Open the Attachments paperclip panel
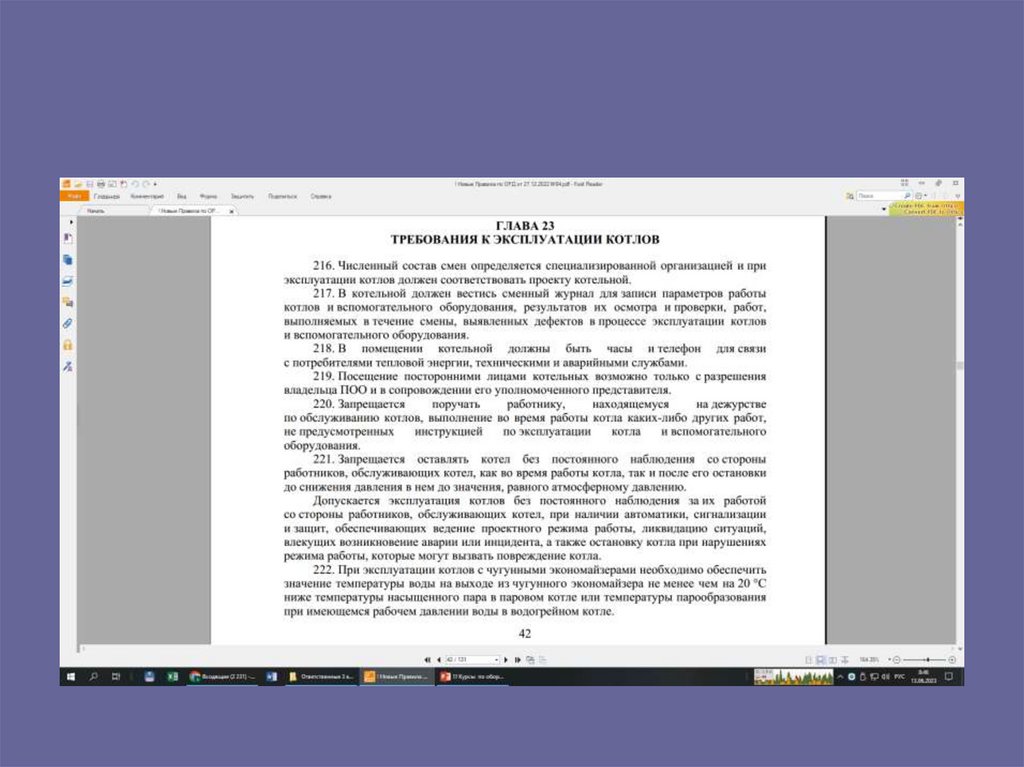 tap(68, 323)
